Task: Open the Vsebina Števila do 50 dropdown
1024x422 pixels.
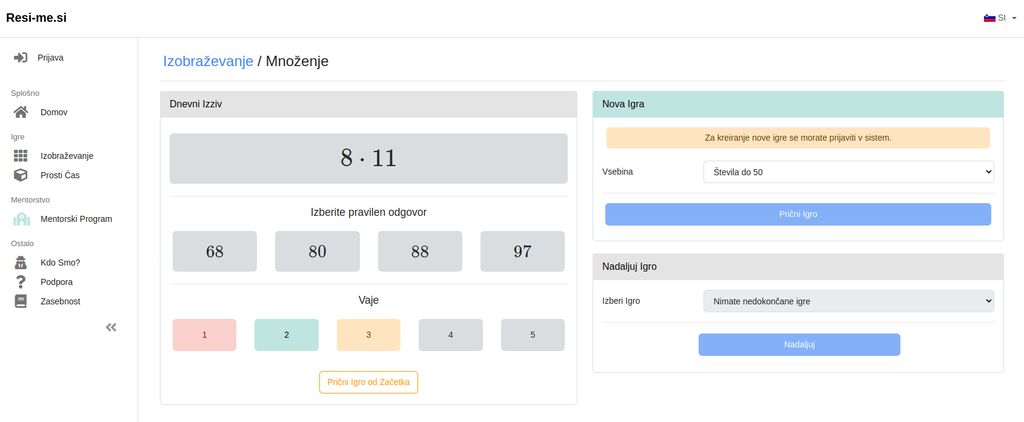Action: click(848, 172)
